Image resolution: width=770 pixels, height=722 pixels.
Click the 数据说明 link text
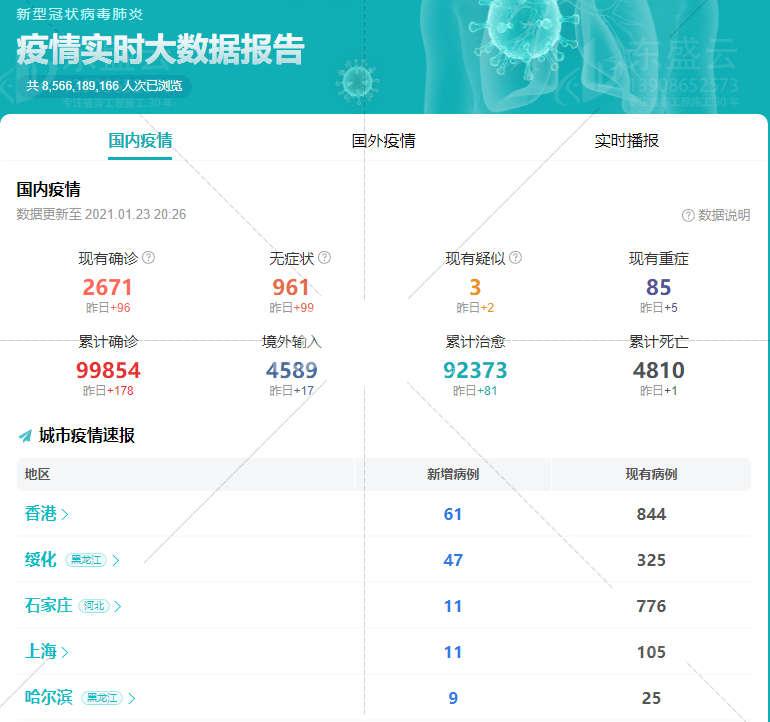724,215
